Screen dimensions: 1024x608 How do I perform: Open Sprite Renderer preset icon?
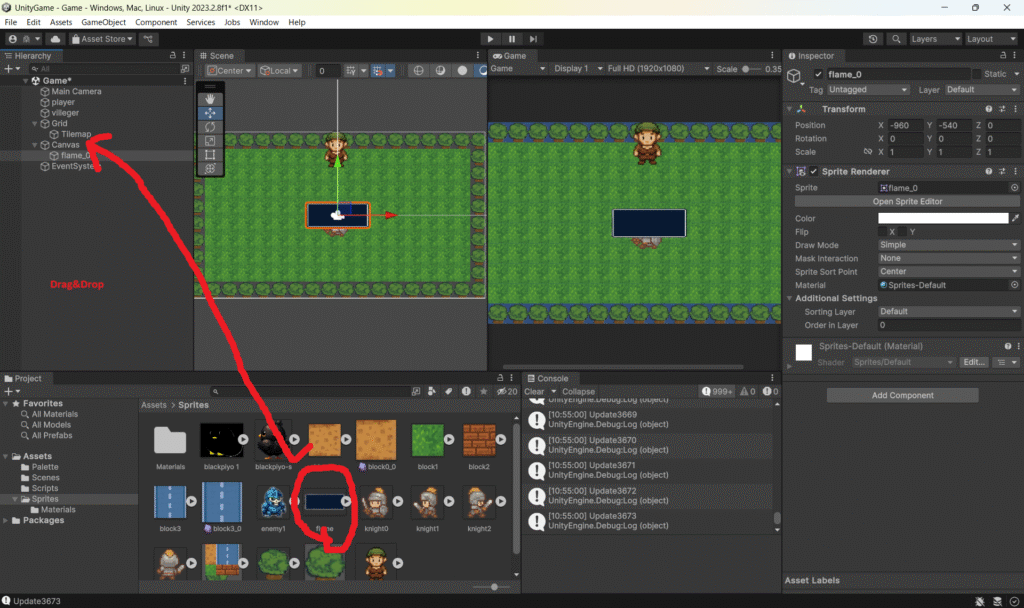(x=1002, y=171)
